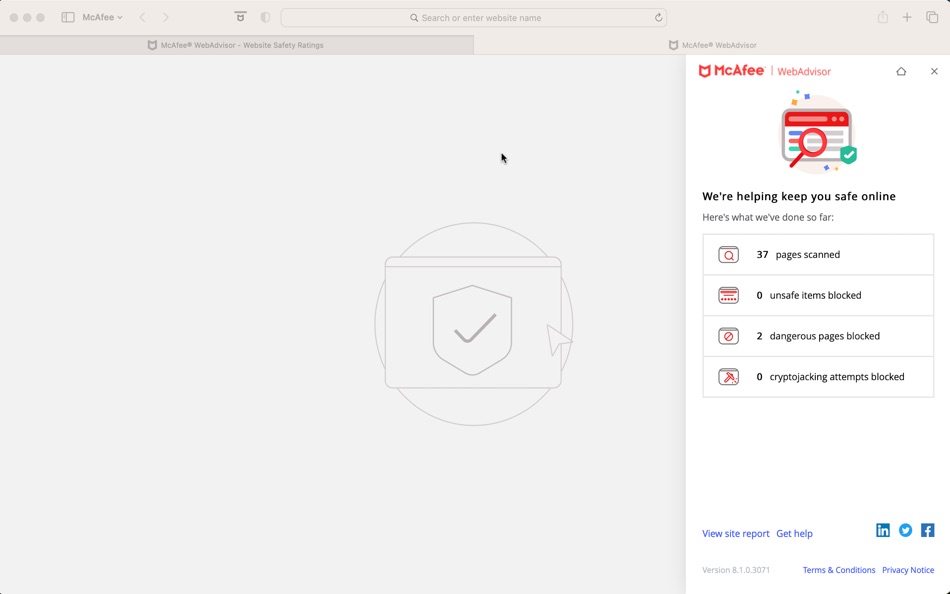The image size is (950, 594).
Task: Select the '37 pages scanned' row text
Action: pos(798,255)
